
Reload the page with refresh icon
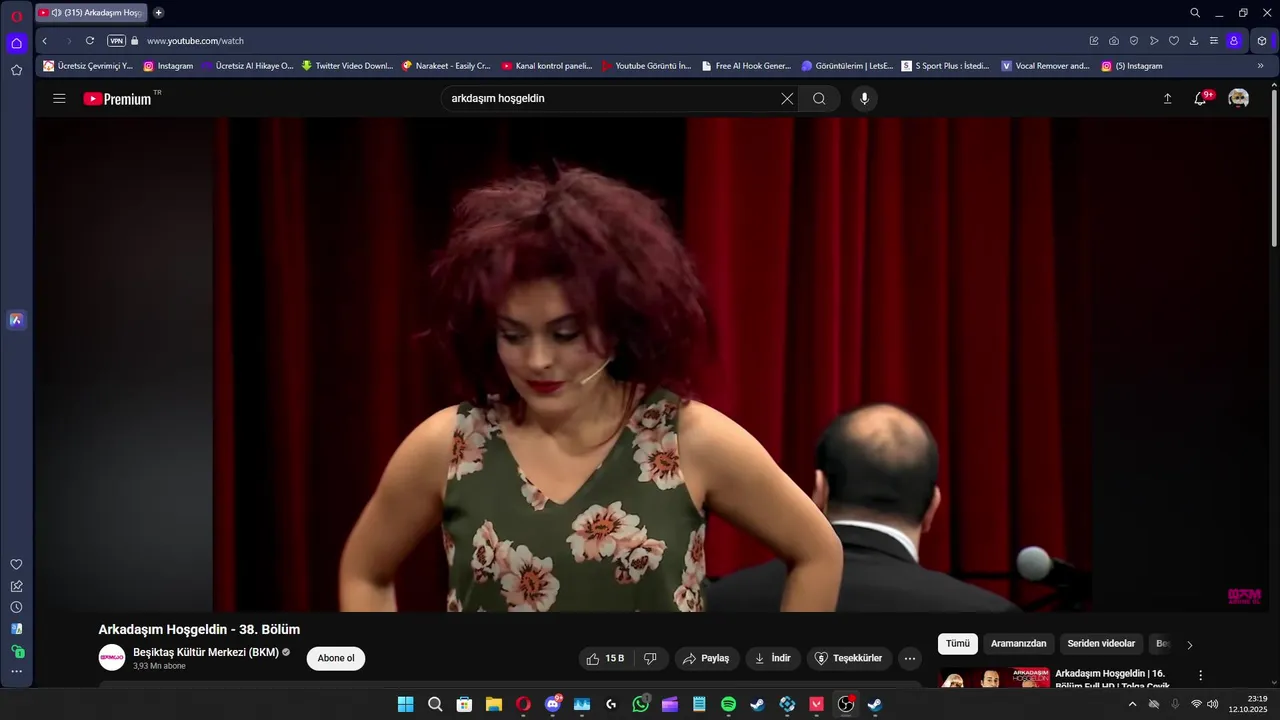coord(90,41)
